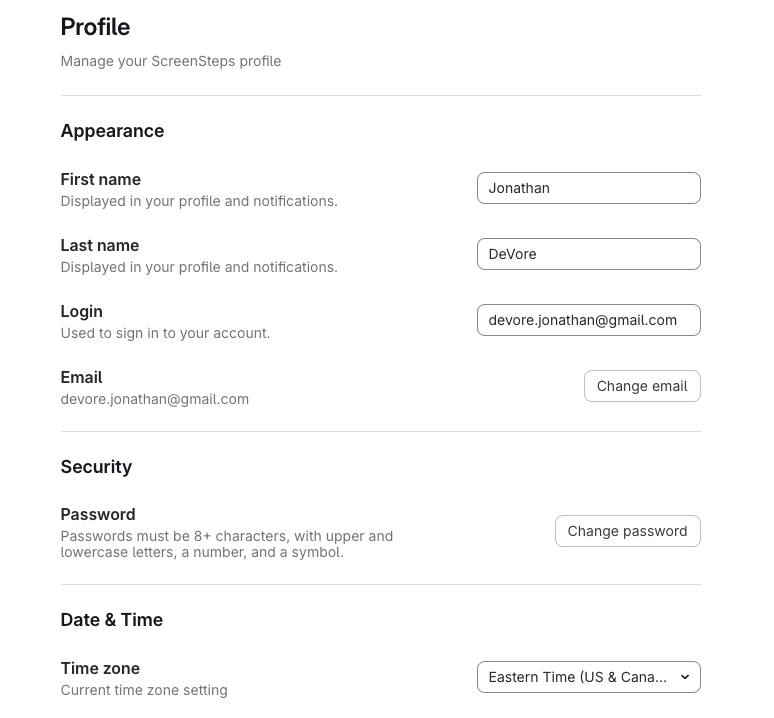This screenshot has height=718, width=774.
Task: Open the Time zone dropdown
Action: pyautogui.click(x=588, y=677)
